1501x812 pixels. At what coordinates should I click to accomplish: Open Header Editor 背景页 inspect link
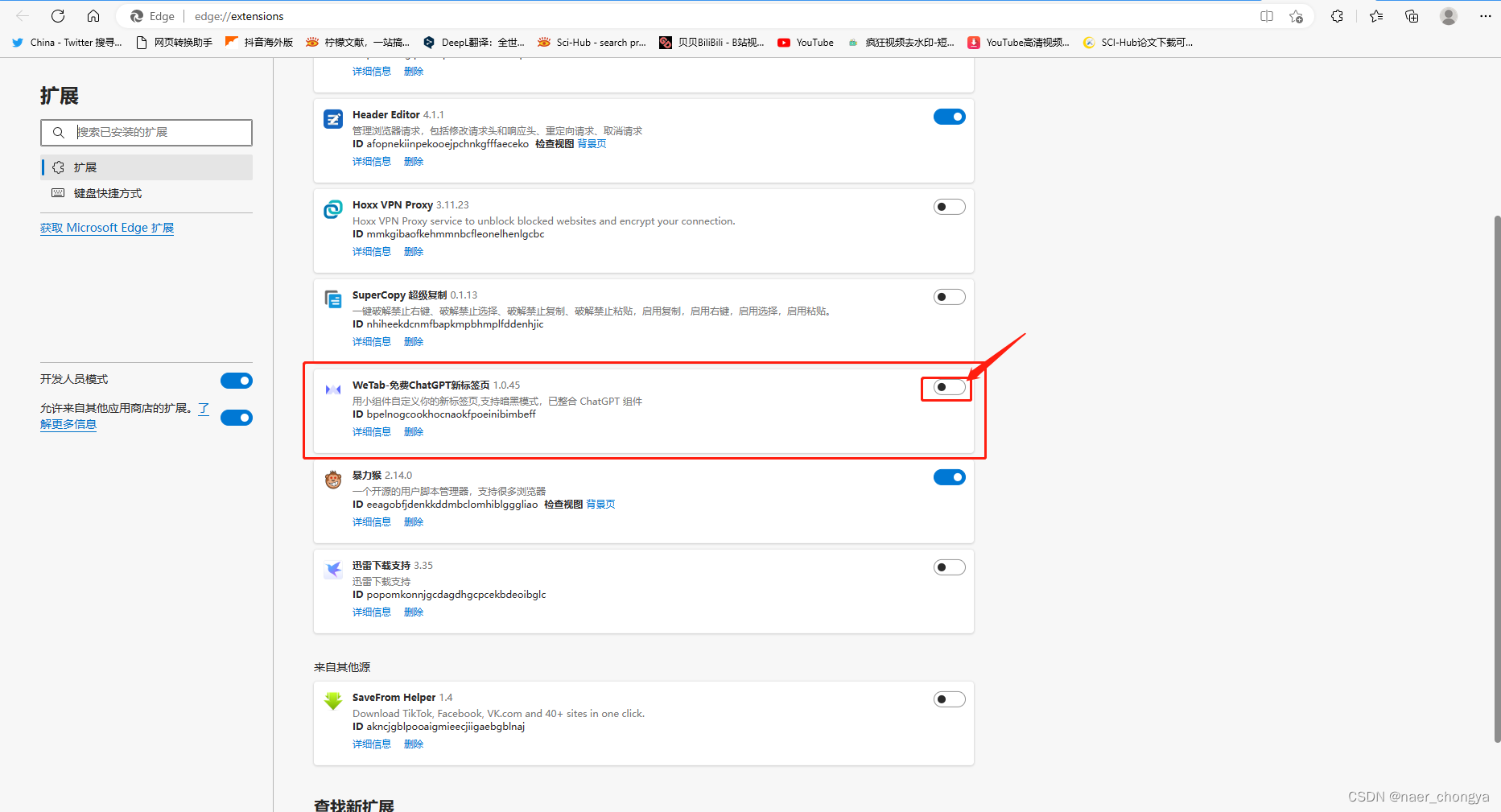click(x=592, y=144)
